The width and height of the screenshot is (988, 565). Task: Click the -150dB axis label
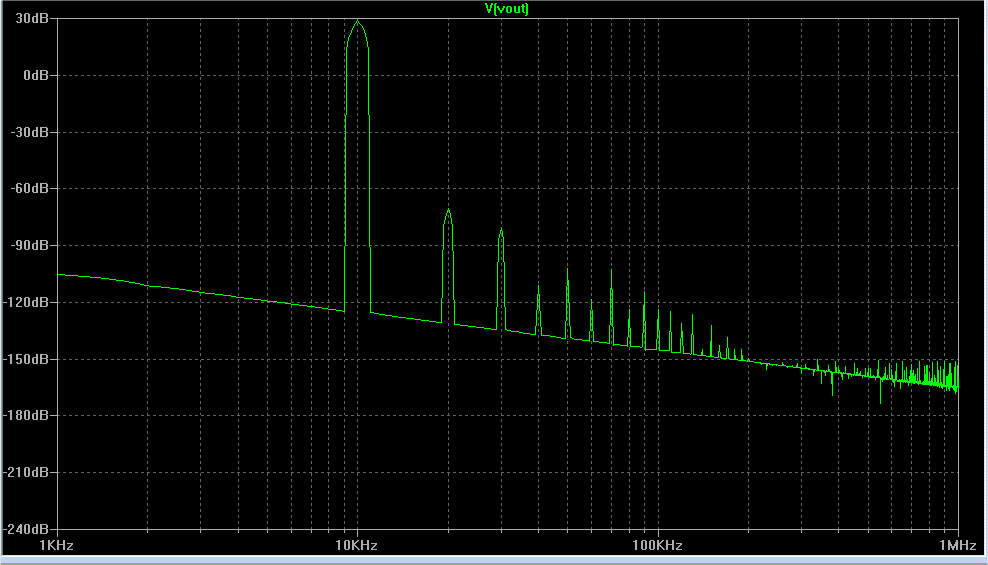[x=26, y=359]
